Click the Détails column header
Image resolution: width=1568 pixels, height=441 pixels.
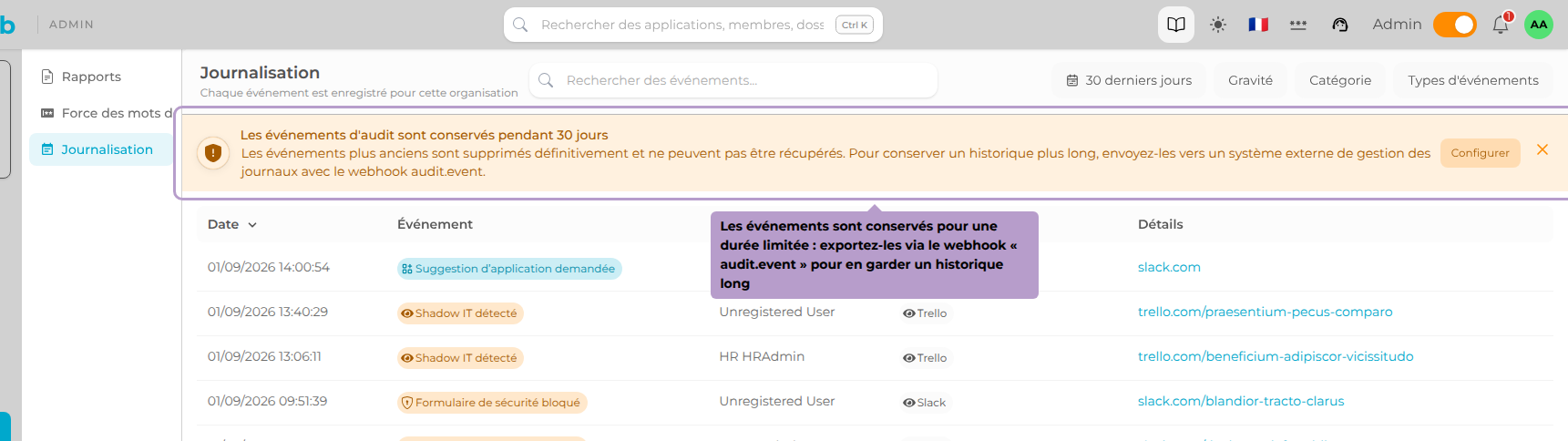point(1160,224)
